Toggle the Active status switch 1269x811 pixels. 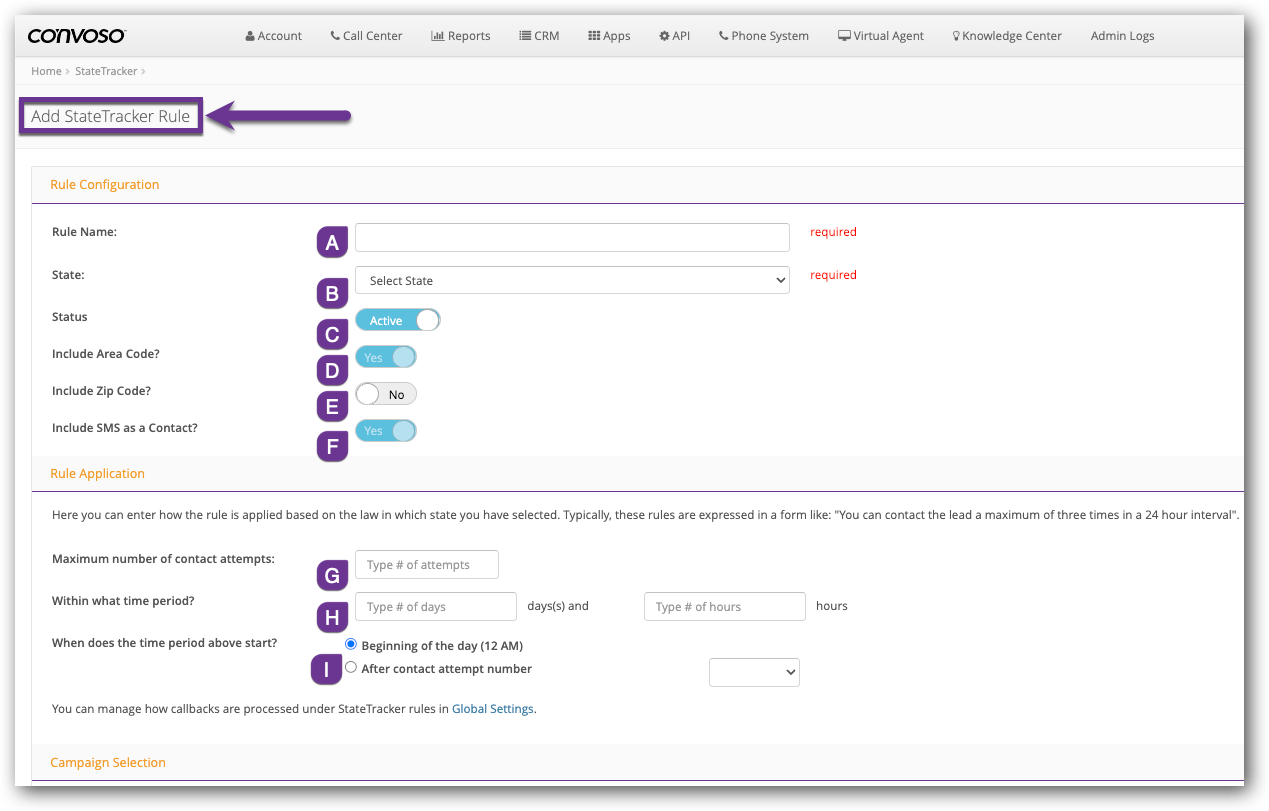point(397,320)
